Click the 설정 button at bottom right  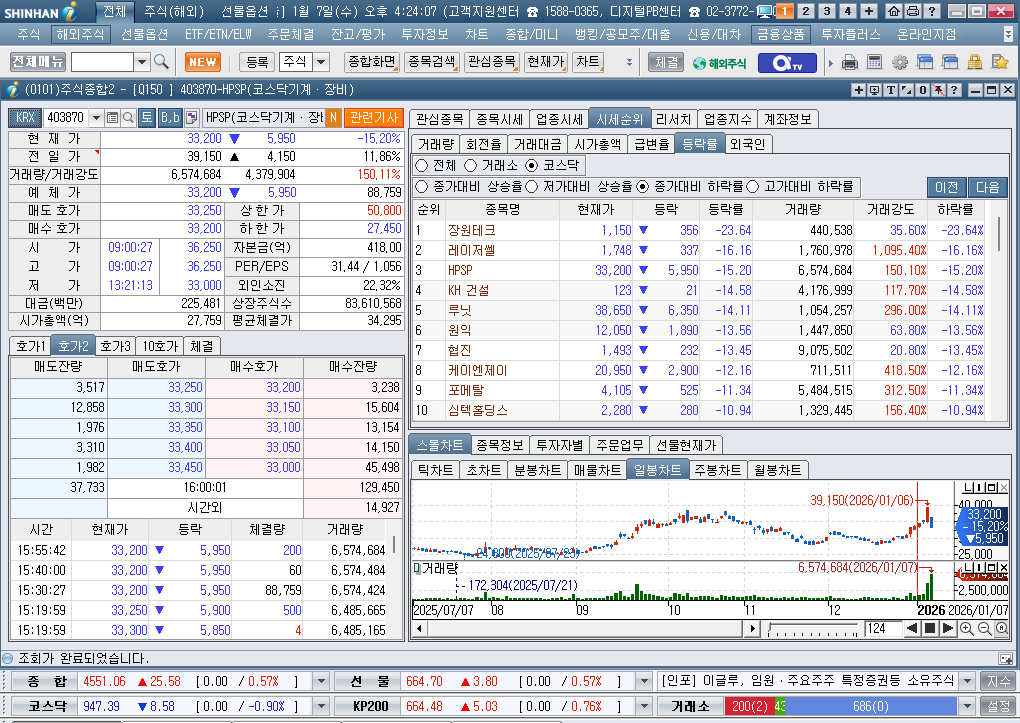(x=999, y=706)
